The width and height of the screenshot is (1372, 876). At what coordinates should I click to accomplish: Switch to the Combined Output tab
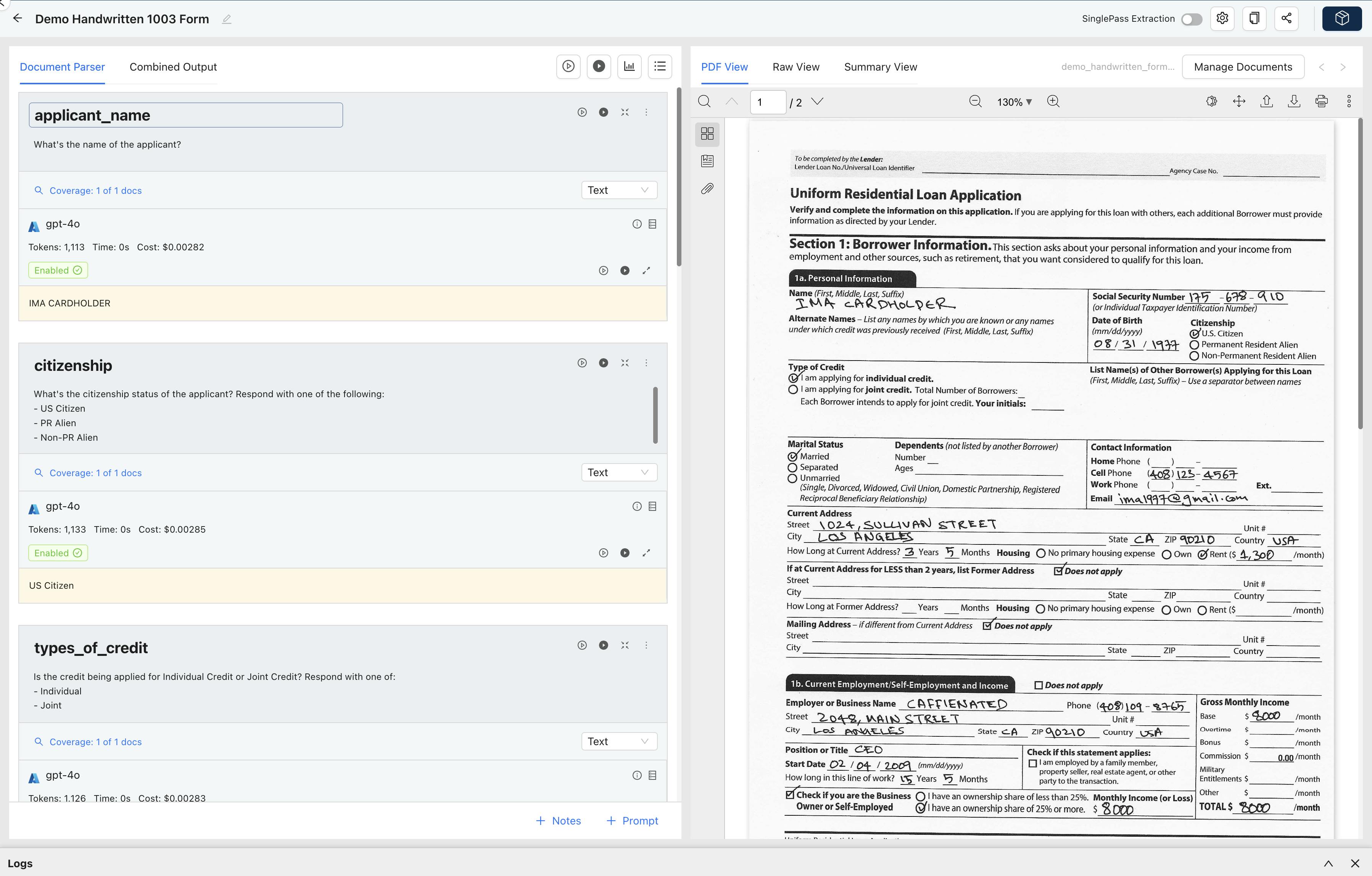pos(172,67)
